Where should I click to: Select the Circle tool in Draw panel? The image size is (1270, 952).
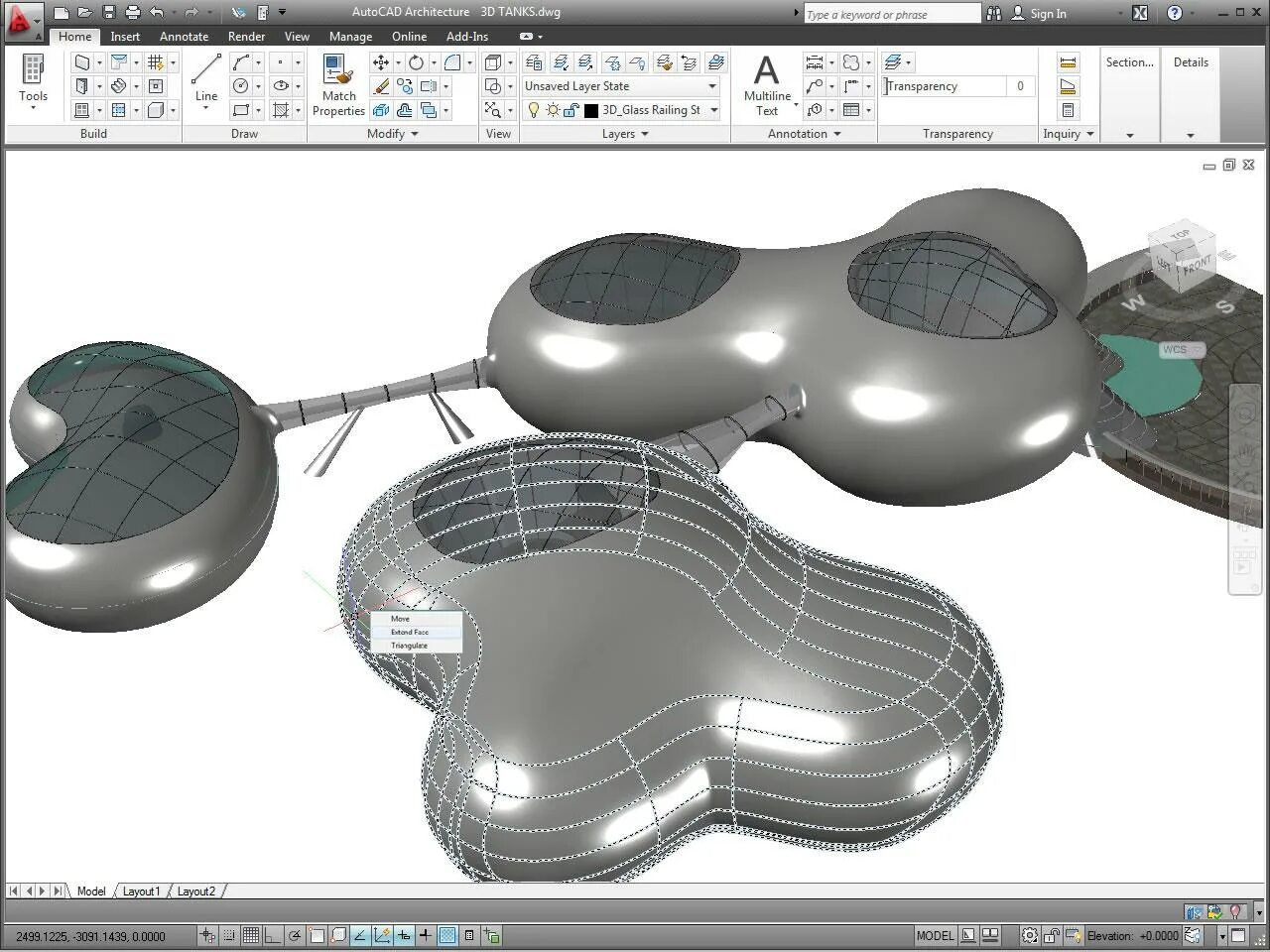(241, 86)
